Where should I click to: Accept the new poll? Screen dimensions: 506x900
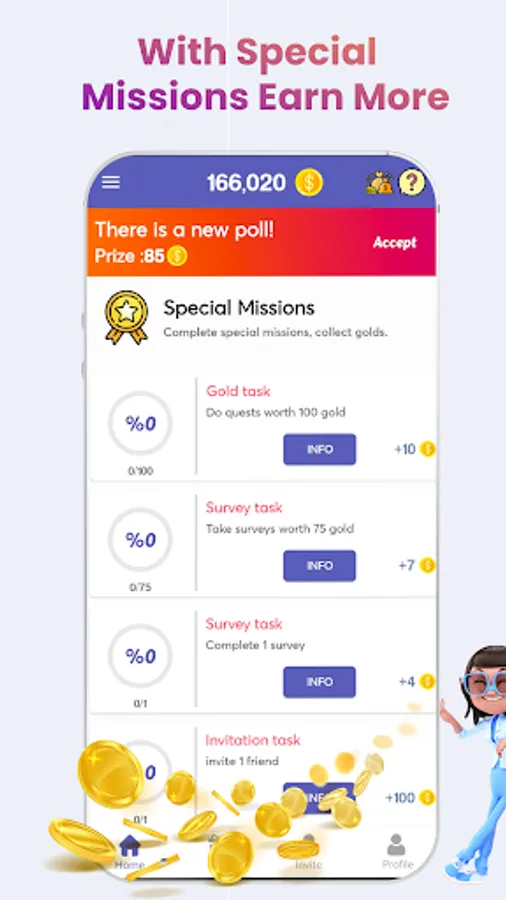(395, 242)
